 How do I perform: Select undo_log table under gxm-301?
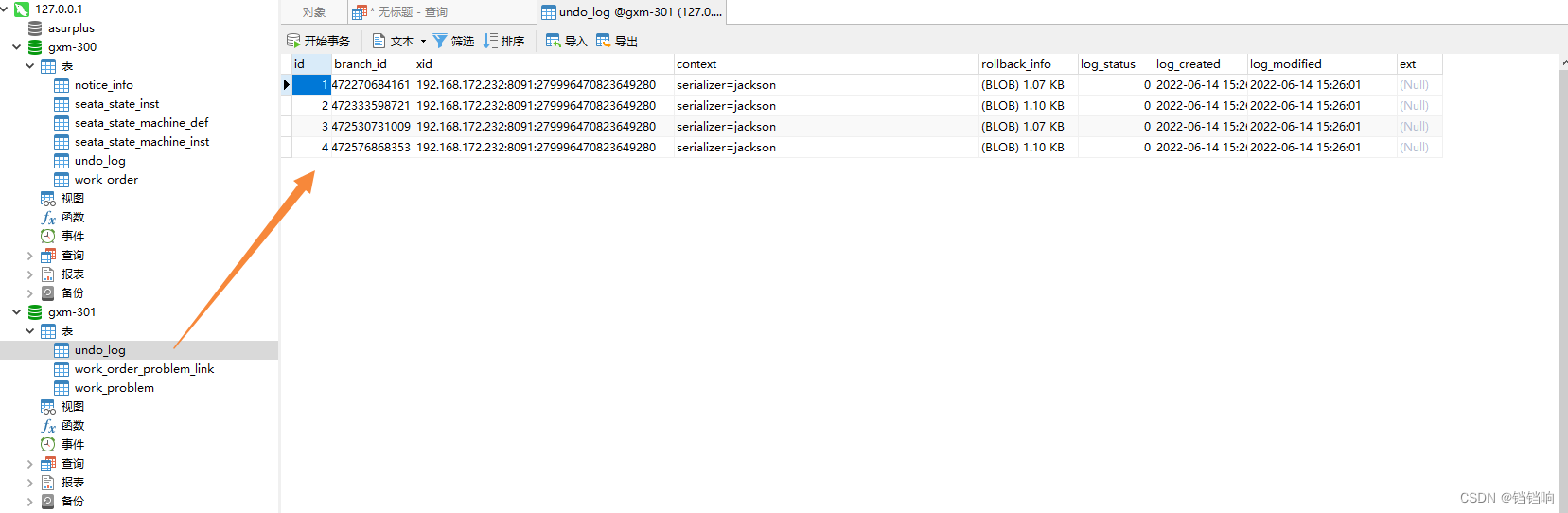pos(99,350)
